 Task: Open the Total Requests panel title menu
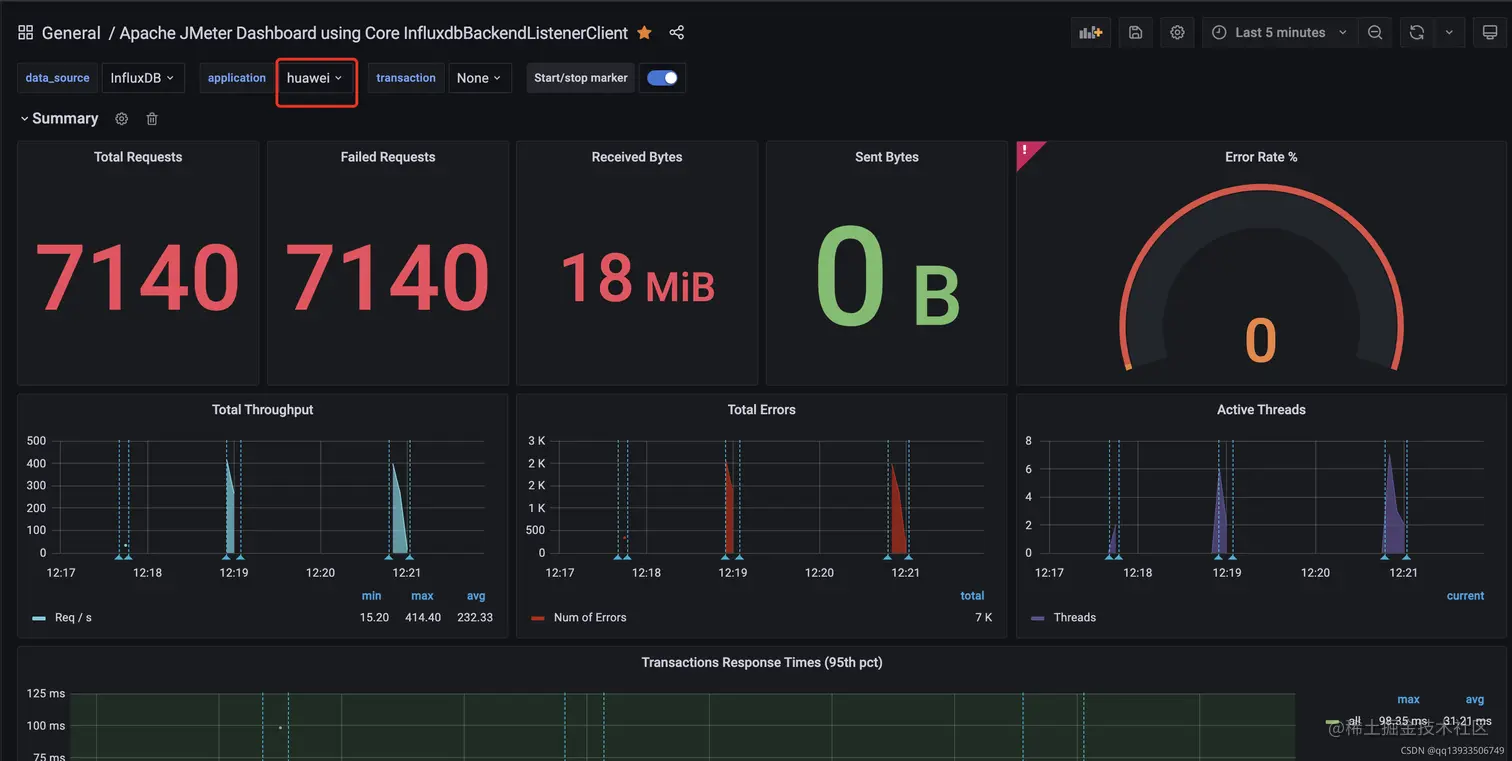(138, 157)
